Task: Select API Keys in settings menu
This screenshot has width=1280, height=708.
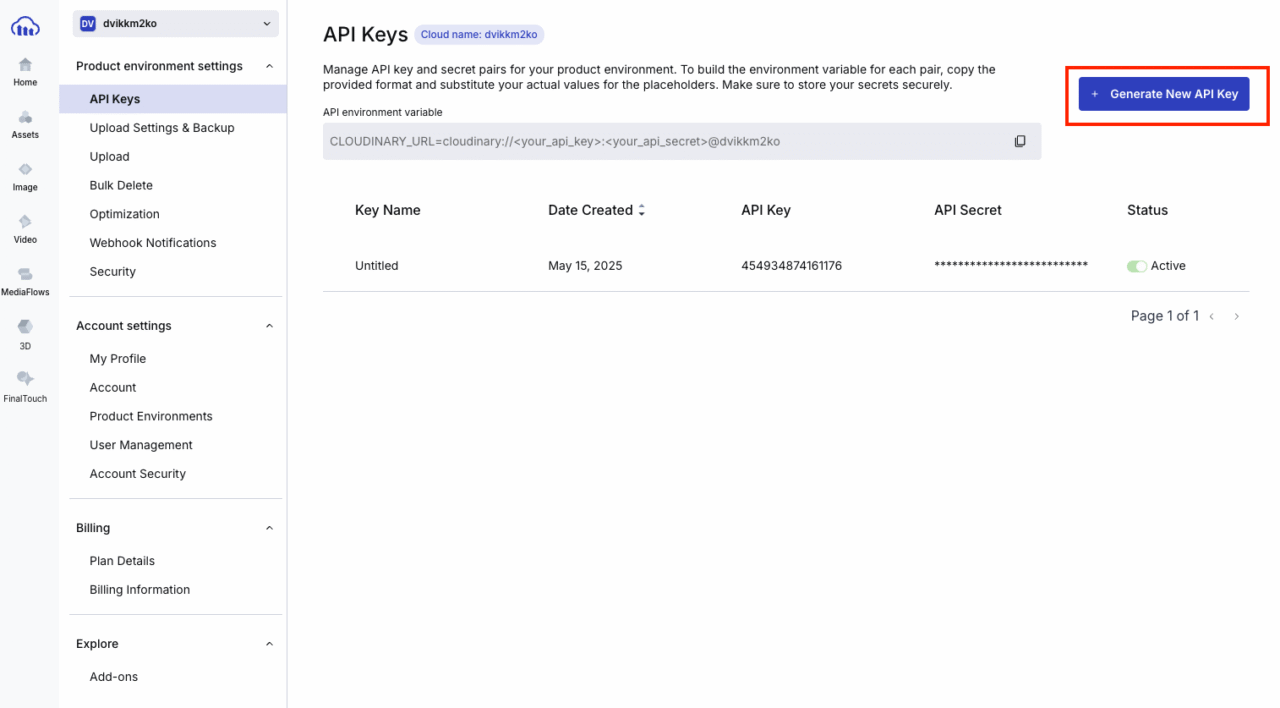Action: (173, 99)
